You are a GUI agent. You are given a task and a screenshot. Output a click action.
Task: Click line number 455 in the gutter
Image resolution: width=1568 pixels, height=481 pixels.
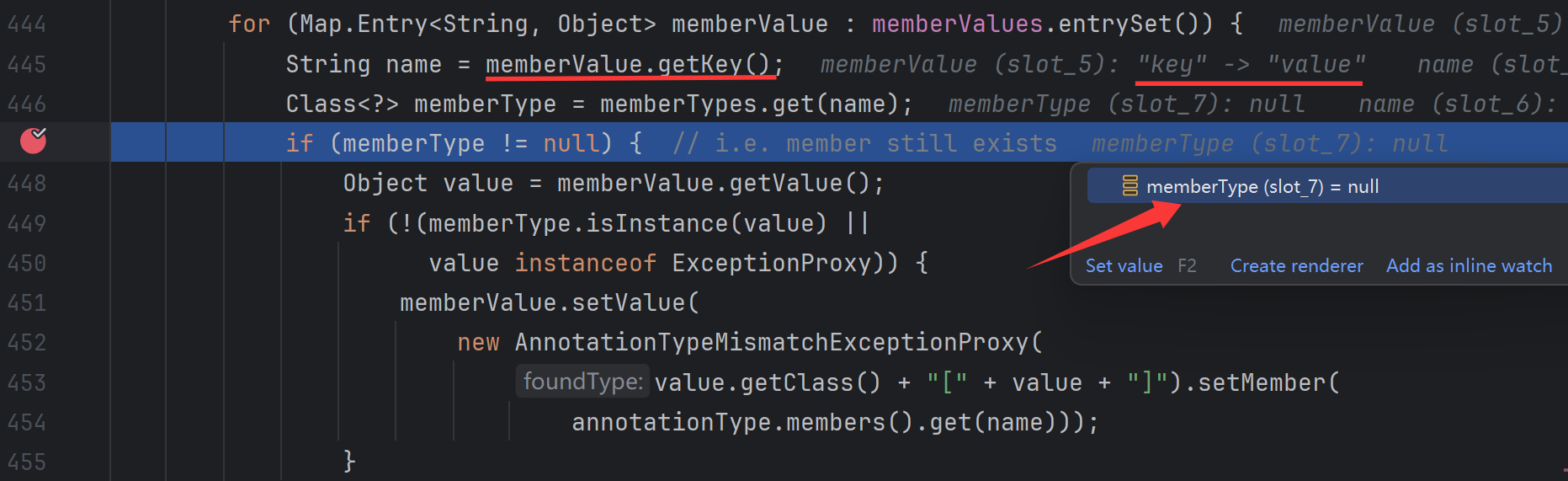(27, 462)
